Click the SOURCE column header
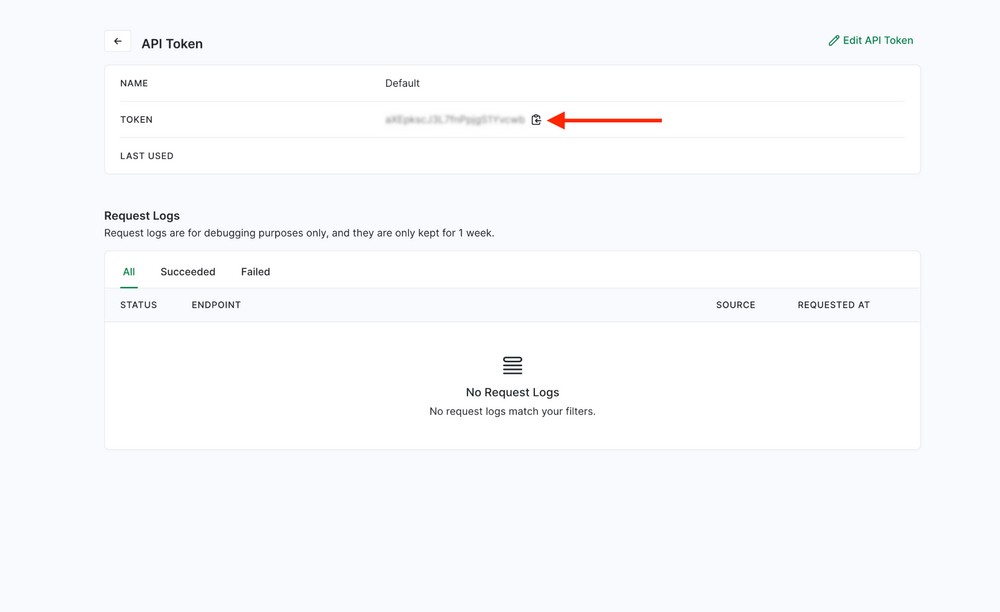The height and width of the screenshot is (612, 1000). 735,304
